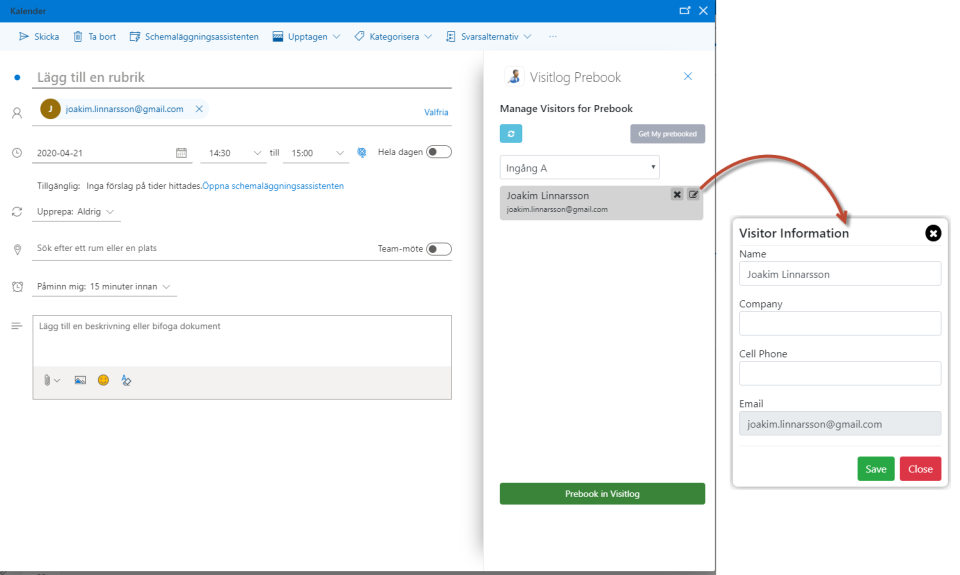Click the red Close button
The height and width of the screenshot is (575, 960).
(x=920, y=469)
